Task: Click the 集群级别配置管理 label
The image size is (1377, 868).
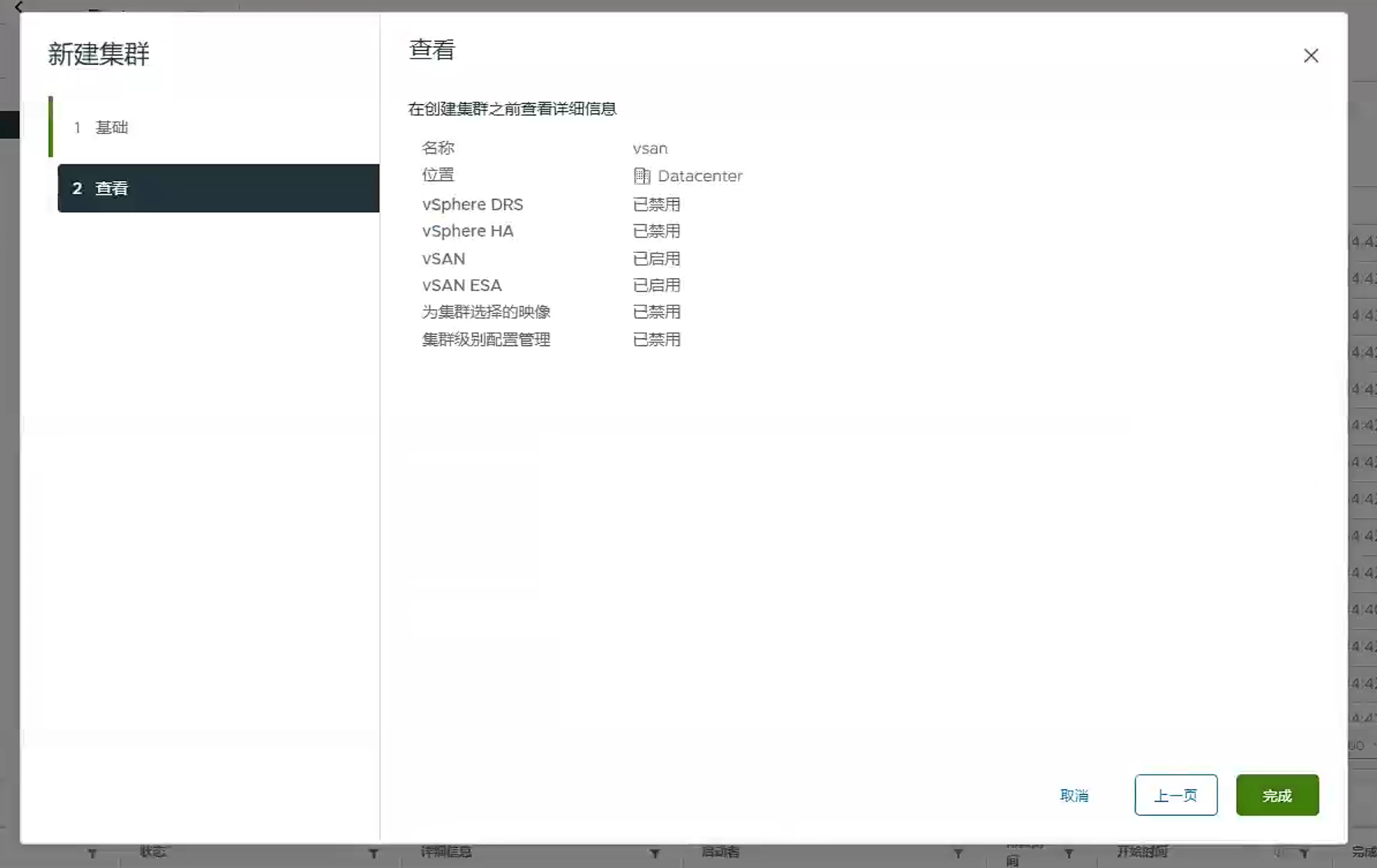Action: coord(486,339)
